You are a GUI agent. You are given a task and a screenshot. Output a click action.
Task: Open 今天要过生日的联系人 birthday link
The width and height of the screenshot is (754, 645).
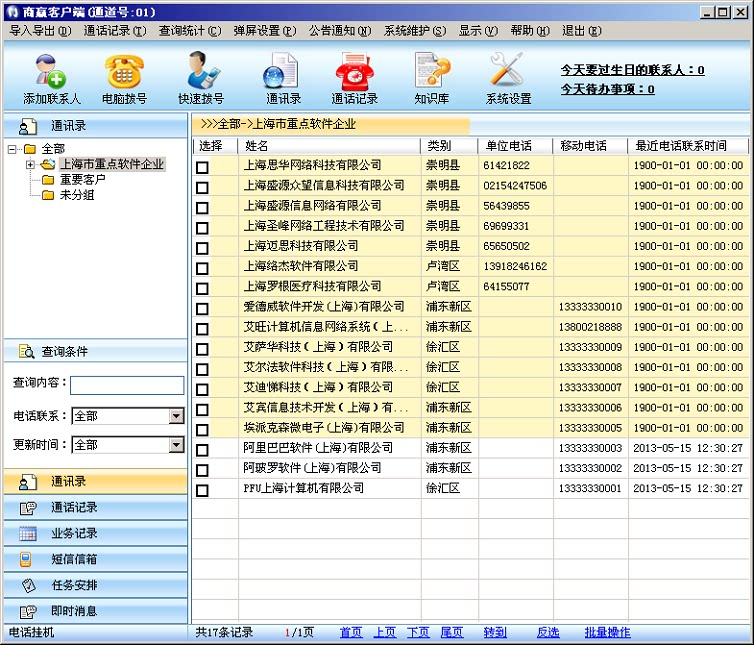click(x=632, y=70)
